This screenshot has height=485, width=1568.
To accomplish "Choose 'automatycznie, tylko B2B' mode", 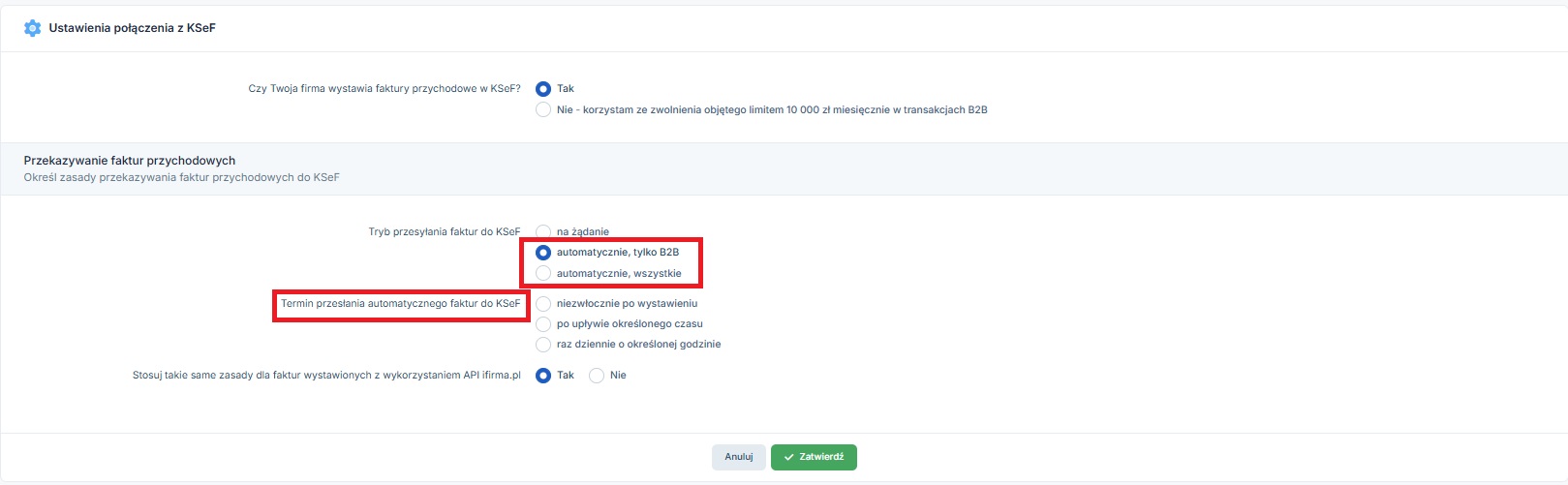I will tap(543, 253).
